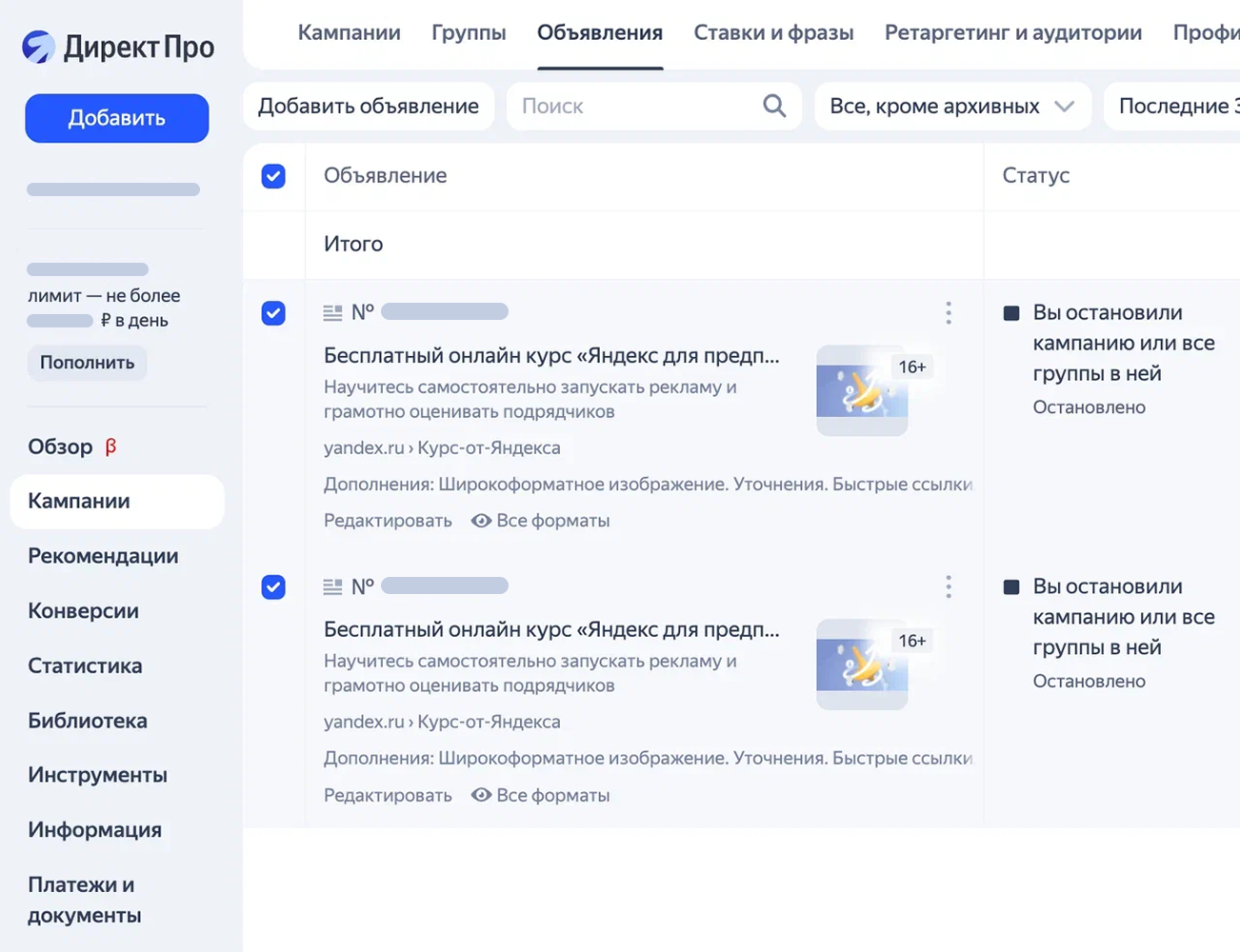
Task: Click the second ad's Дополнения line
Action: tap(649, 759)
